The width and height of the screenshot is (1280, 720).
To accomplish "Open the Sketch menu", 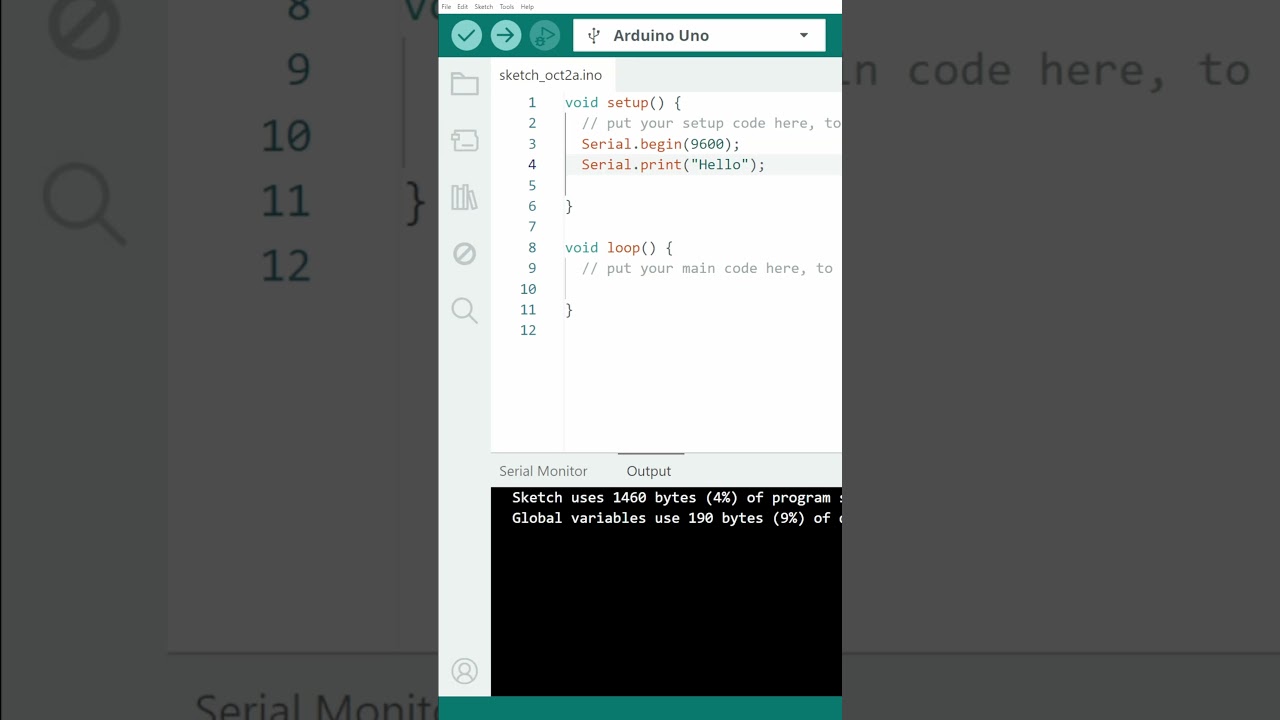I will click(x=483, y=7).
